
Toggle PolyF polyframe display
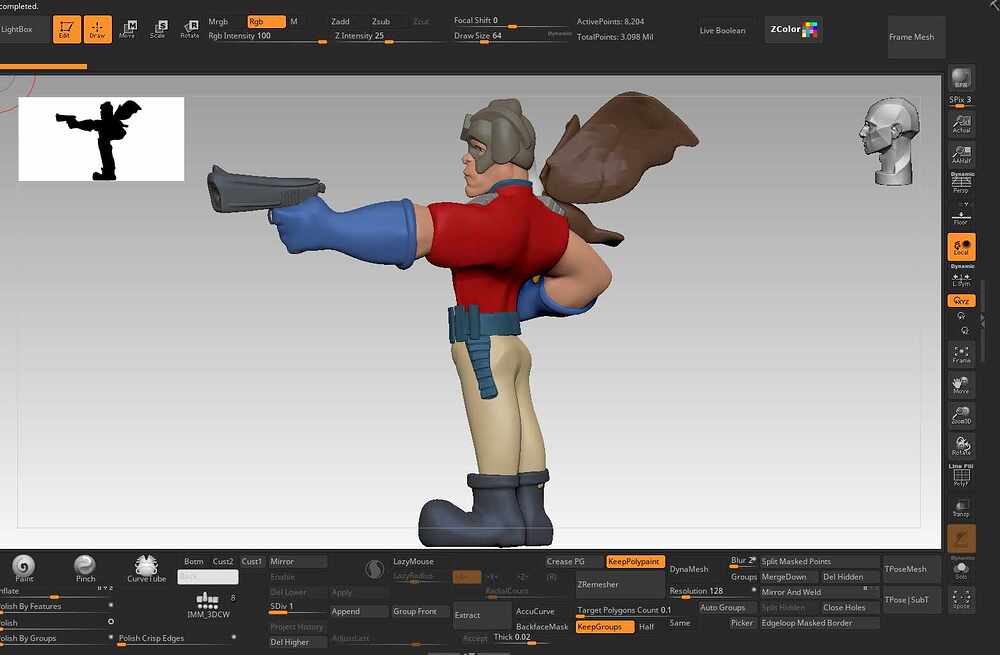pyautogui.click(x=961, y=476)
